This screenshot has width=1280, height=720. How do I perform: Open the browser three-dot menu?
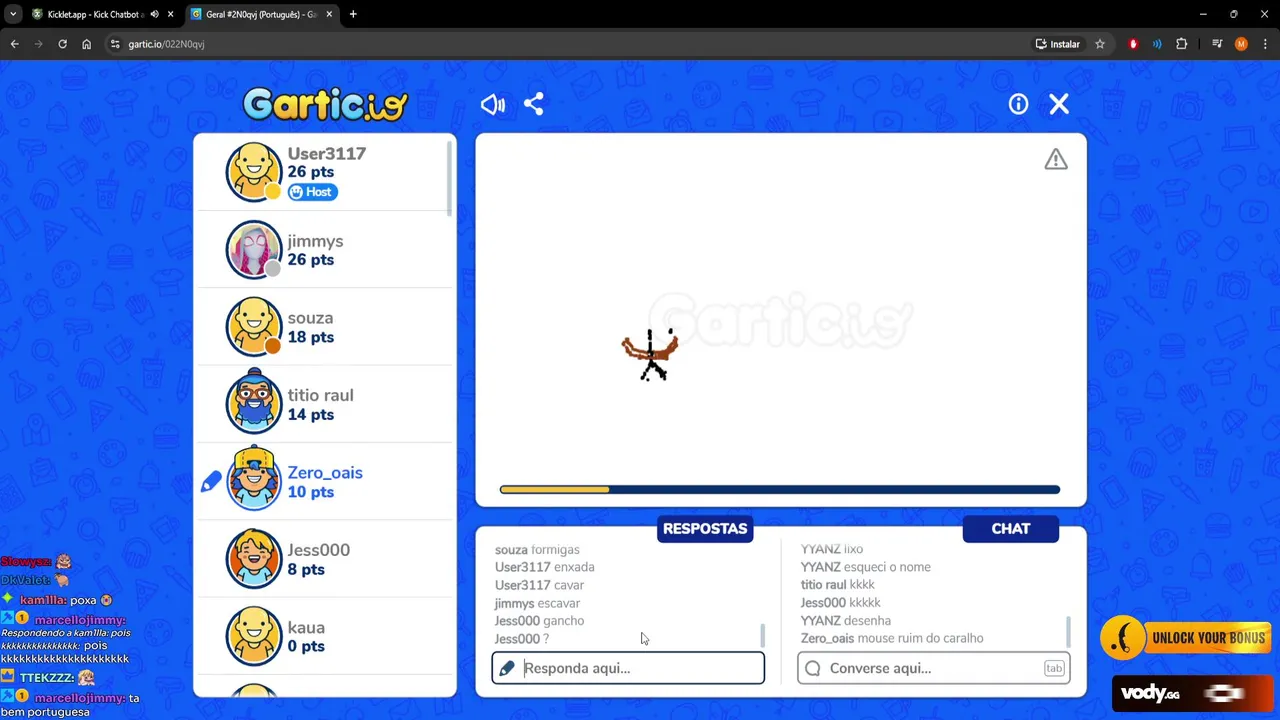click(1264, 44)
